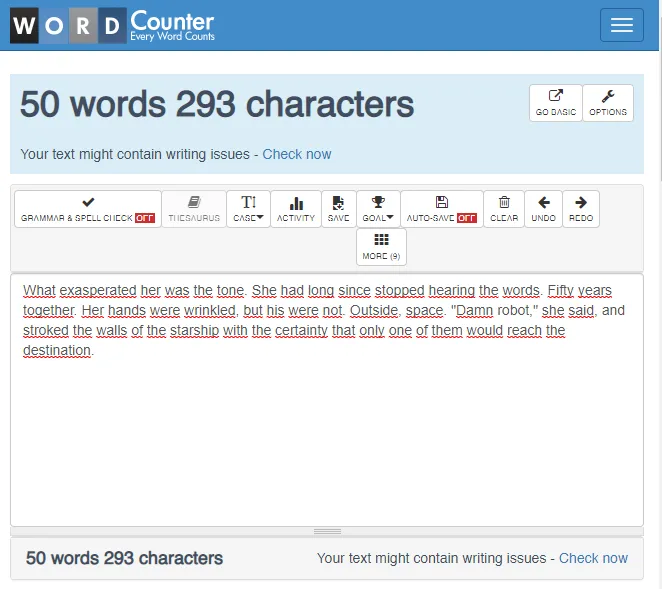Expand the Goal trophy dropdown

[x=378, y=209]
